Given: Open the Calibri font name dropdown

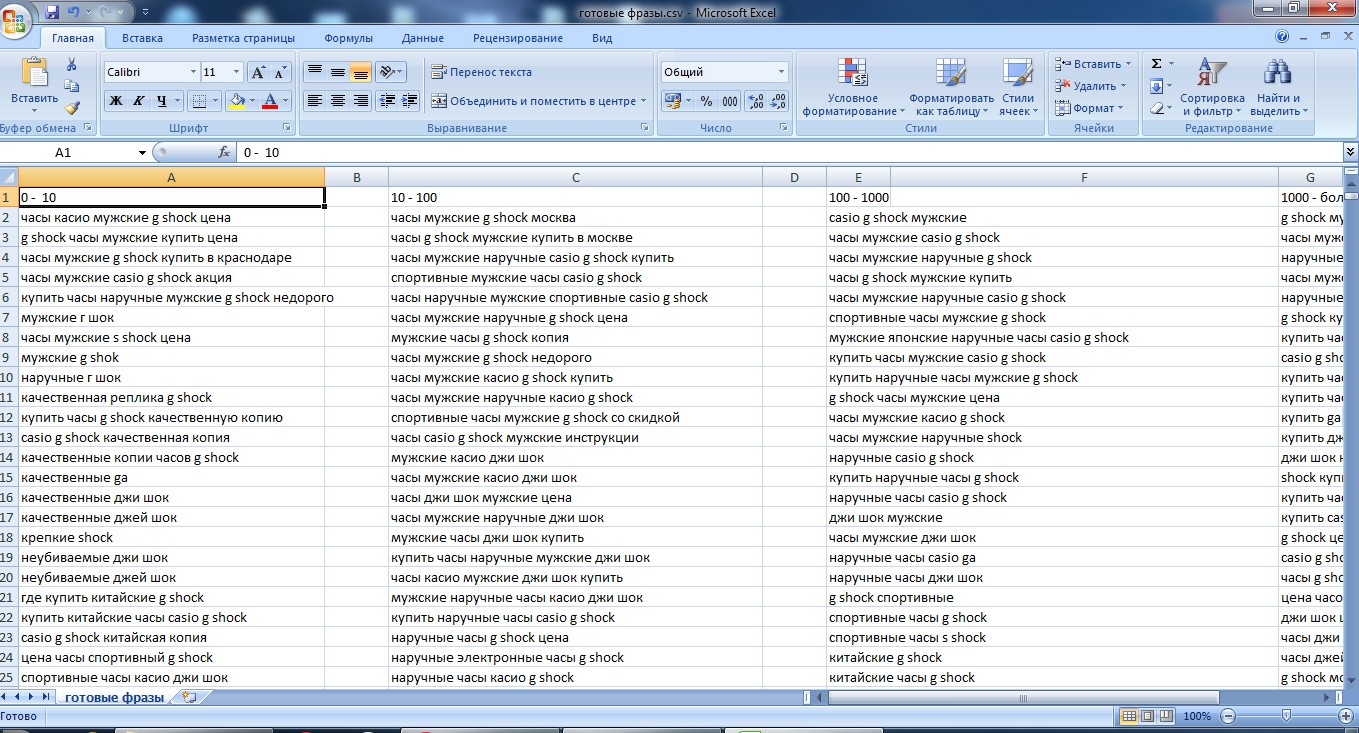Looking at the screenshot, I should tap(193, 72).
